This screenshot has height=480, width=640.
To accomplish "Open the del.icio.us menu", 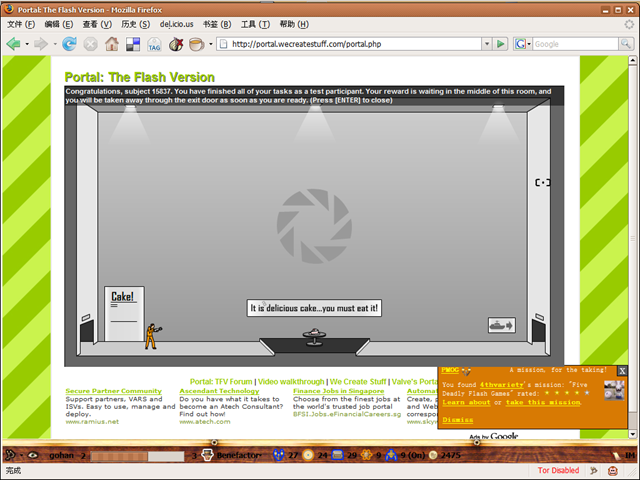I will (176, 24).
